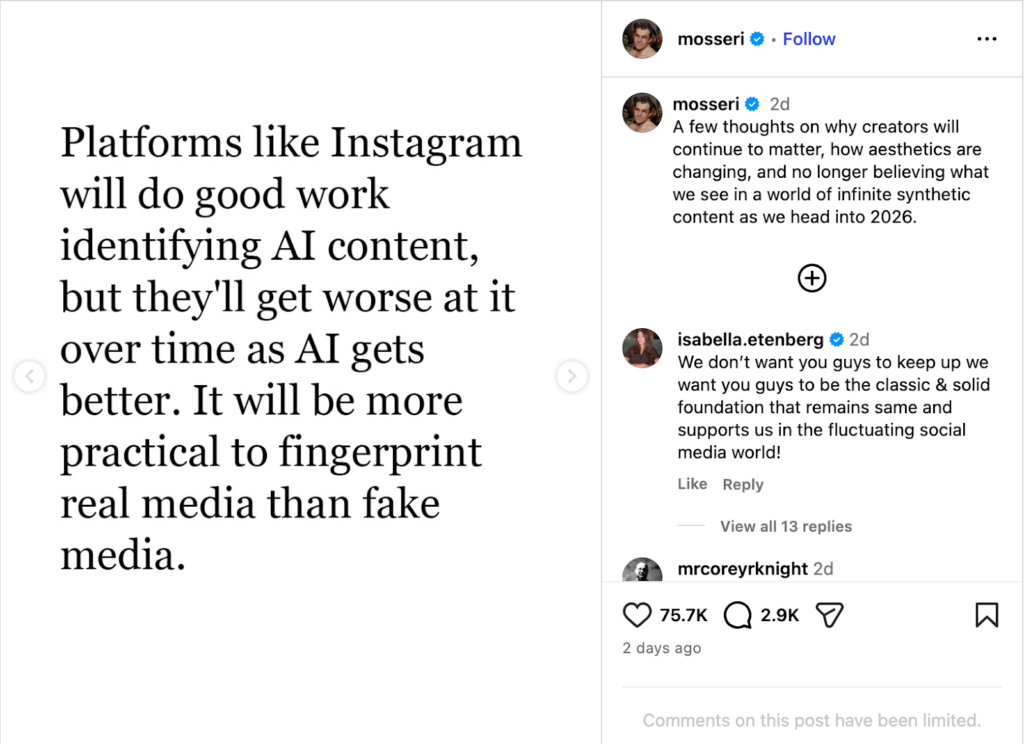1024x744 pixels.
Task: Click the 2.9K comments count
Action: 780,615
